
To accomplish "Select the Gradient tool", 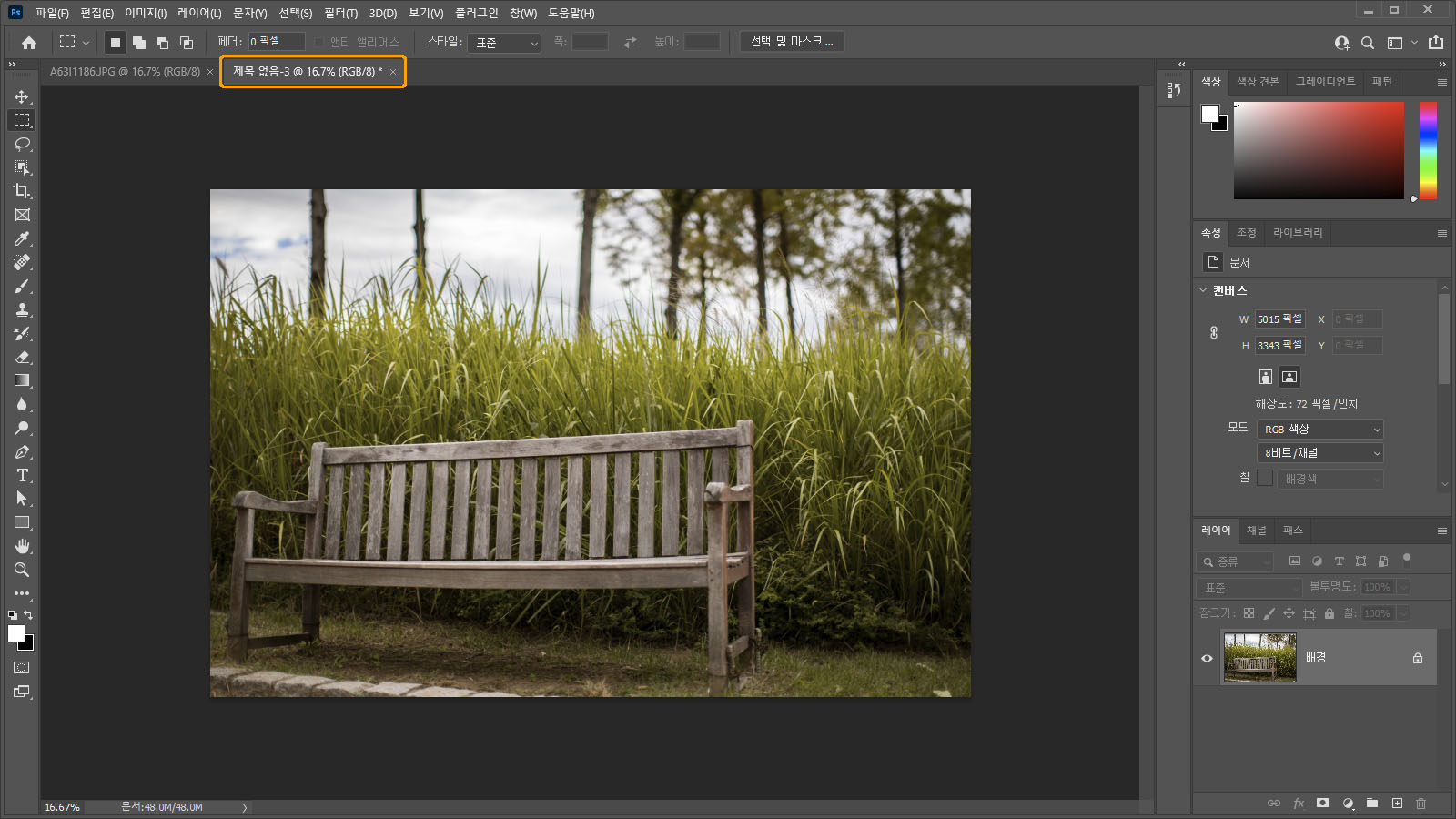I will pyautogui.click(x=22, y=380).
